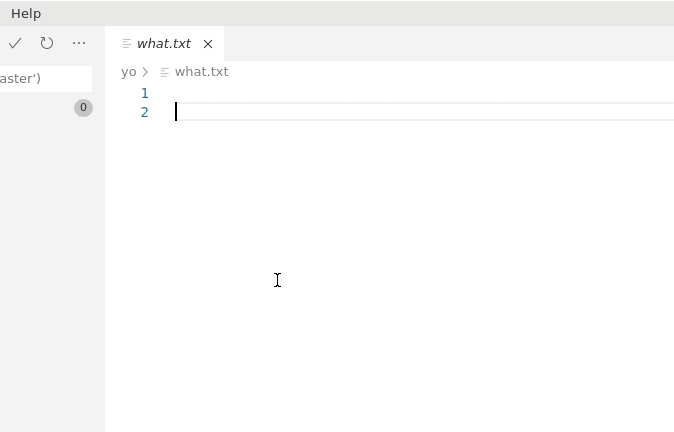Image resolution: width=674 pixels, height=432 pixels.
Task: Click the file icon in the breadcrumb
Action: point(165,72)
